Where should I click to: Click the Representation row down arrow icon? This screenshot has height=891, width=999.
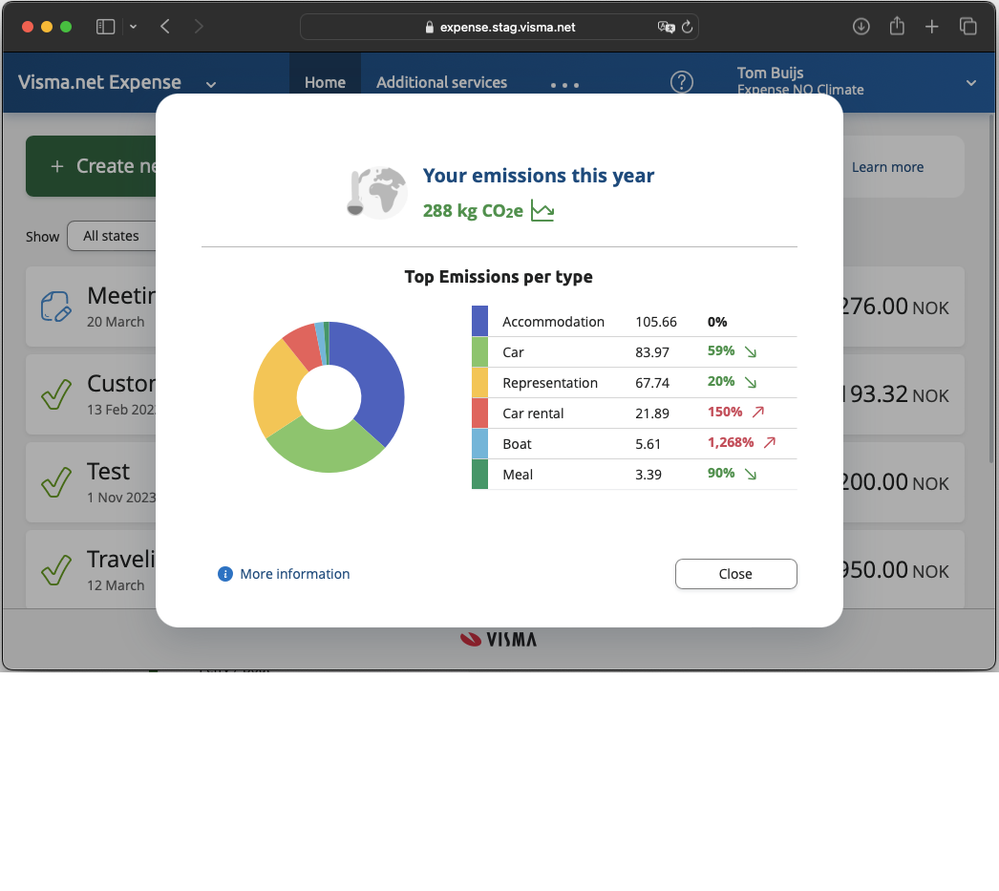751,382
